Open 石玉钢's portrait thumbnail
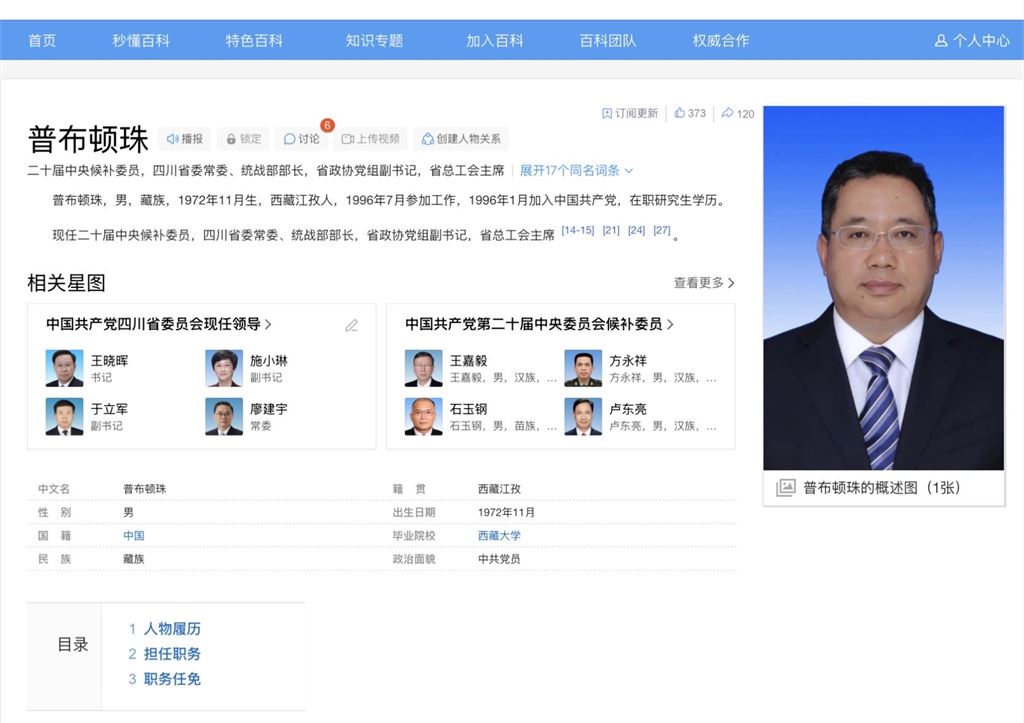 click(x=423, y=416)
